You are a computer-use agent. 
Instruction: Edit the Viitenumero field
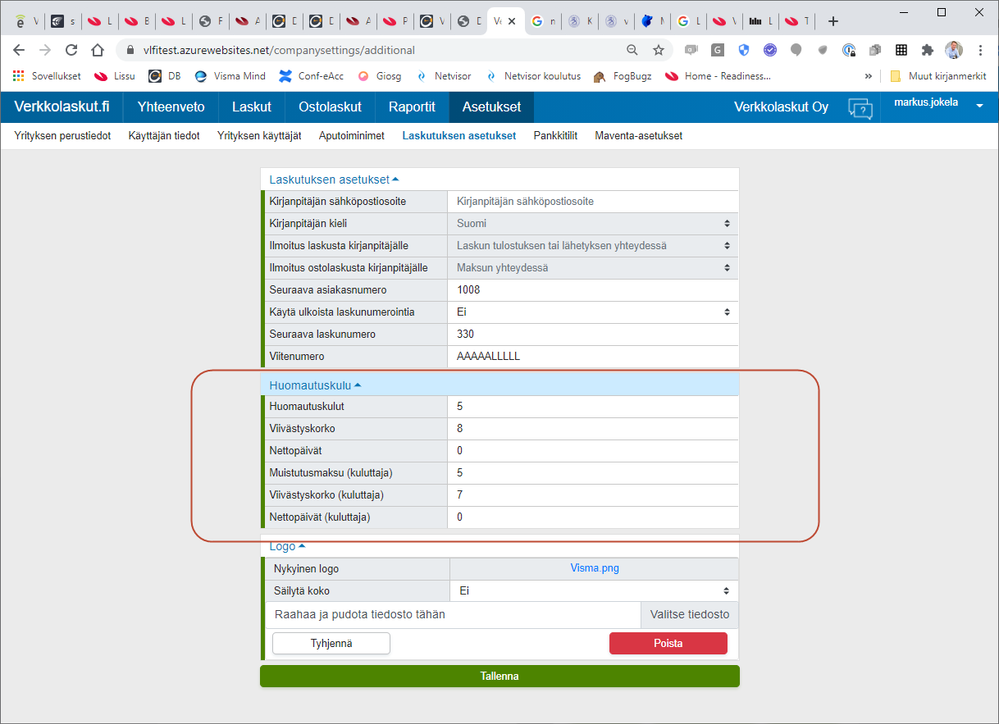click(x=593, y=357)
